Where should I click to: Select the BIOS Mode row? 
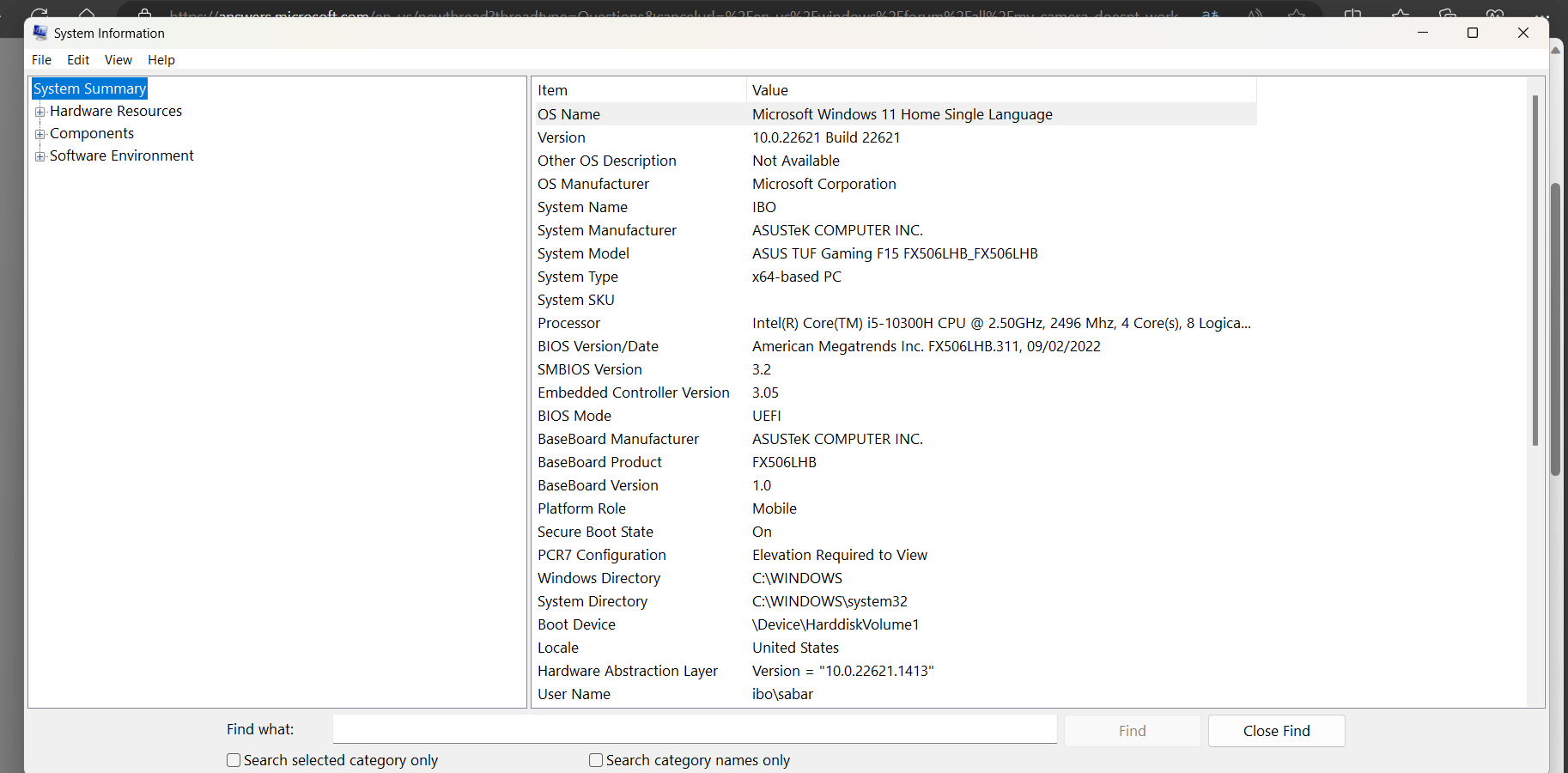pos(896,416)
